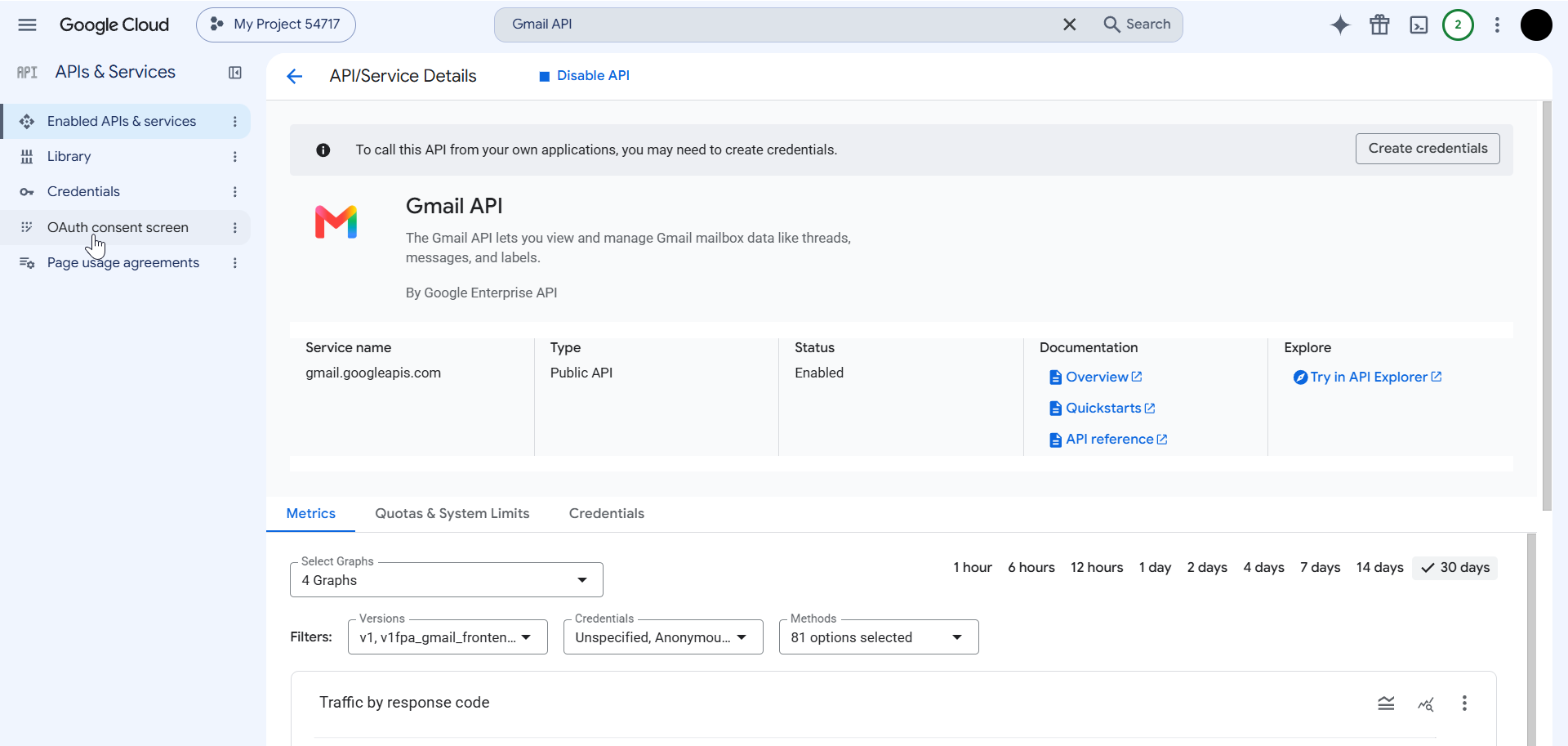Open Try in API Explorer link
Image resolution: width=1568 pixels, height=746 pixels.
pos(1368,377)
